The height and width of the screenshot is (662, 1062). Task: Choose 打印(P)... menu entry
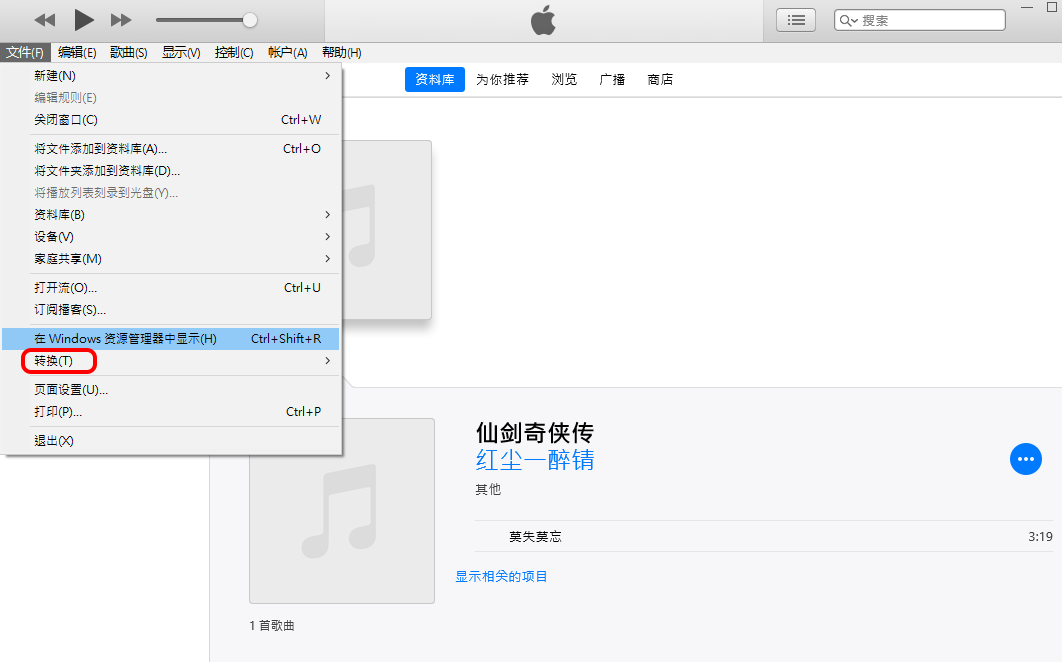pos(171,412)
